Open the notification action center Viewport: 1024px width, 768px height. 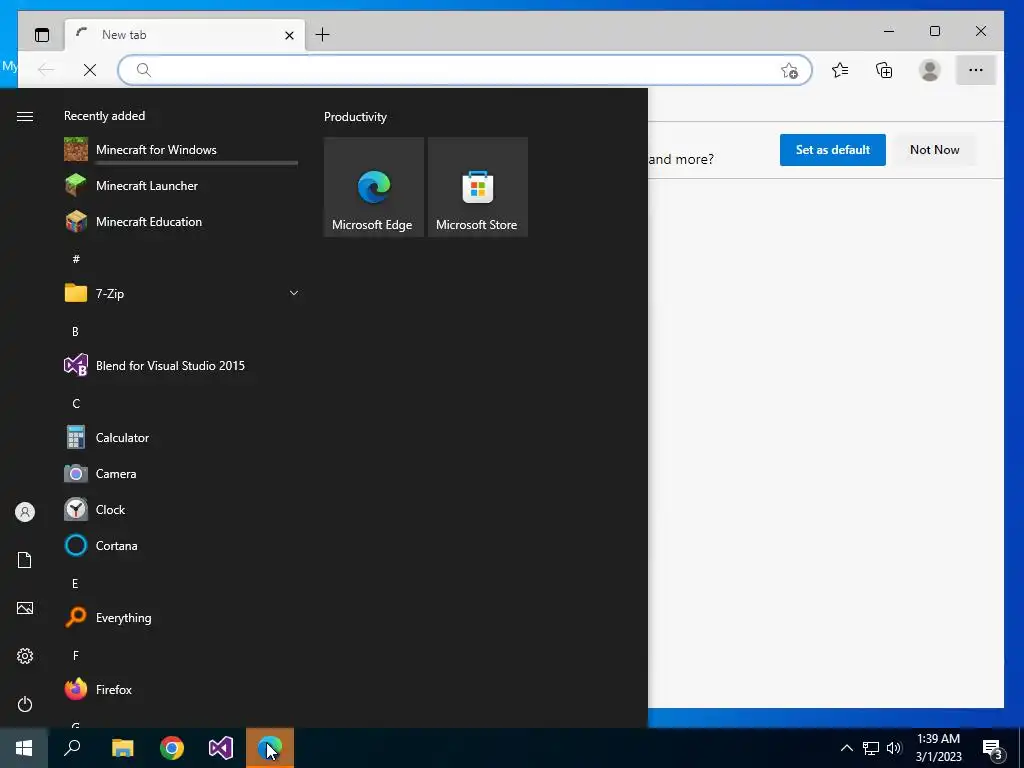[993, 748]
